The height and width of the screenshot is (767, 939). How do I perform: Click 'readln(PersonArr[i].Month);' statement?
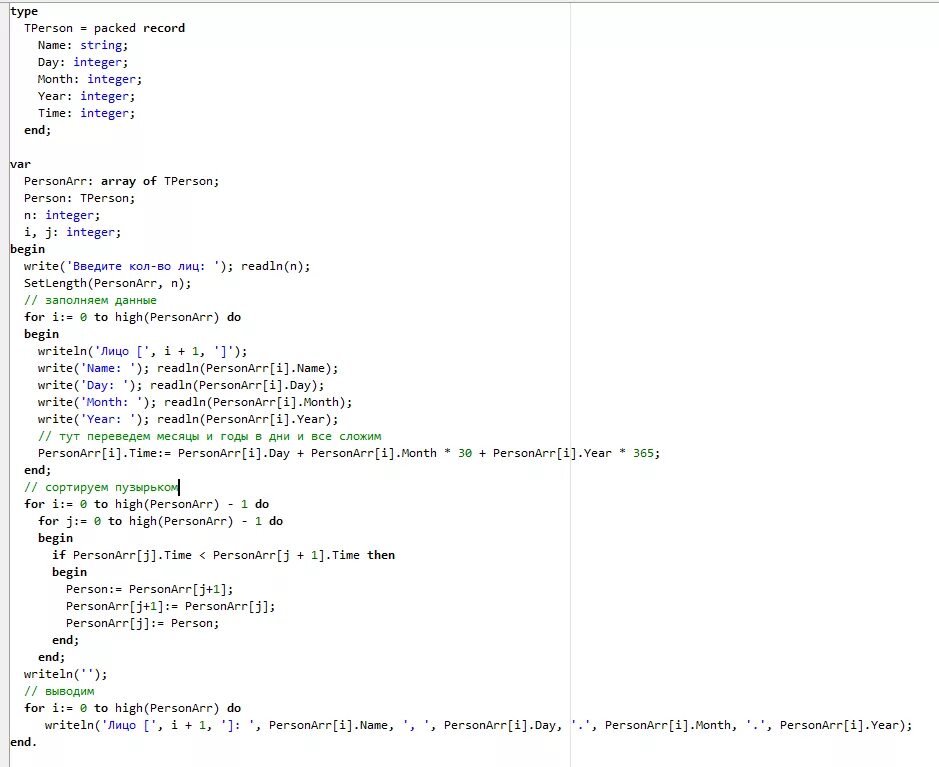click(x=258, y=402)
